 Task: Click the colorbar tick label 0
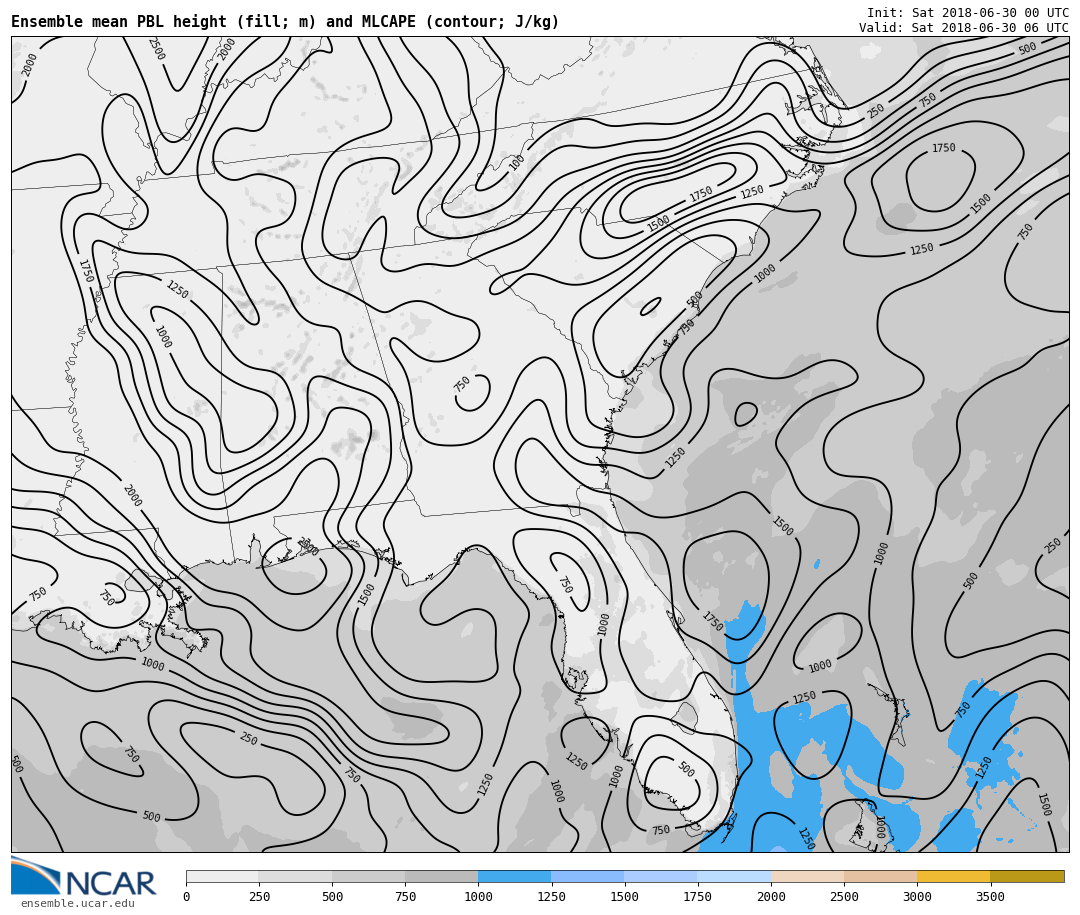pos(187,896)
